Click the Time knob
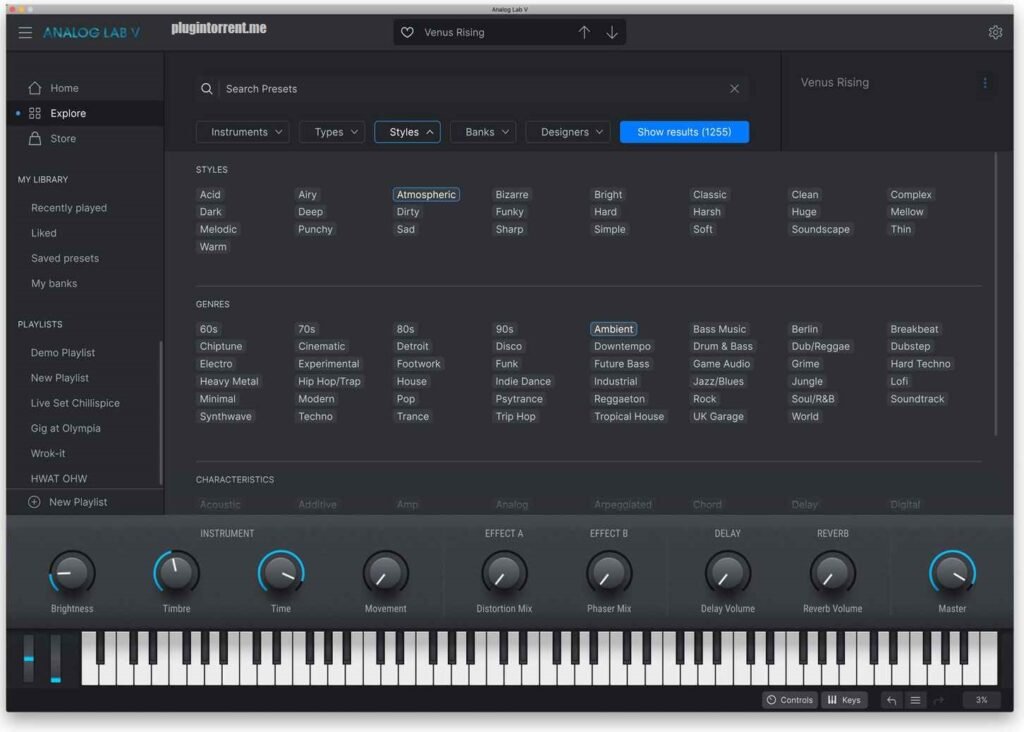Screen dimensions: 1024x732 (x=281, y=573)
